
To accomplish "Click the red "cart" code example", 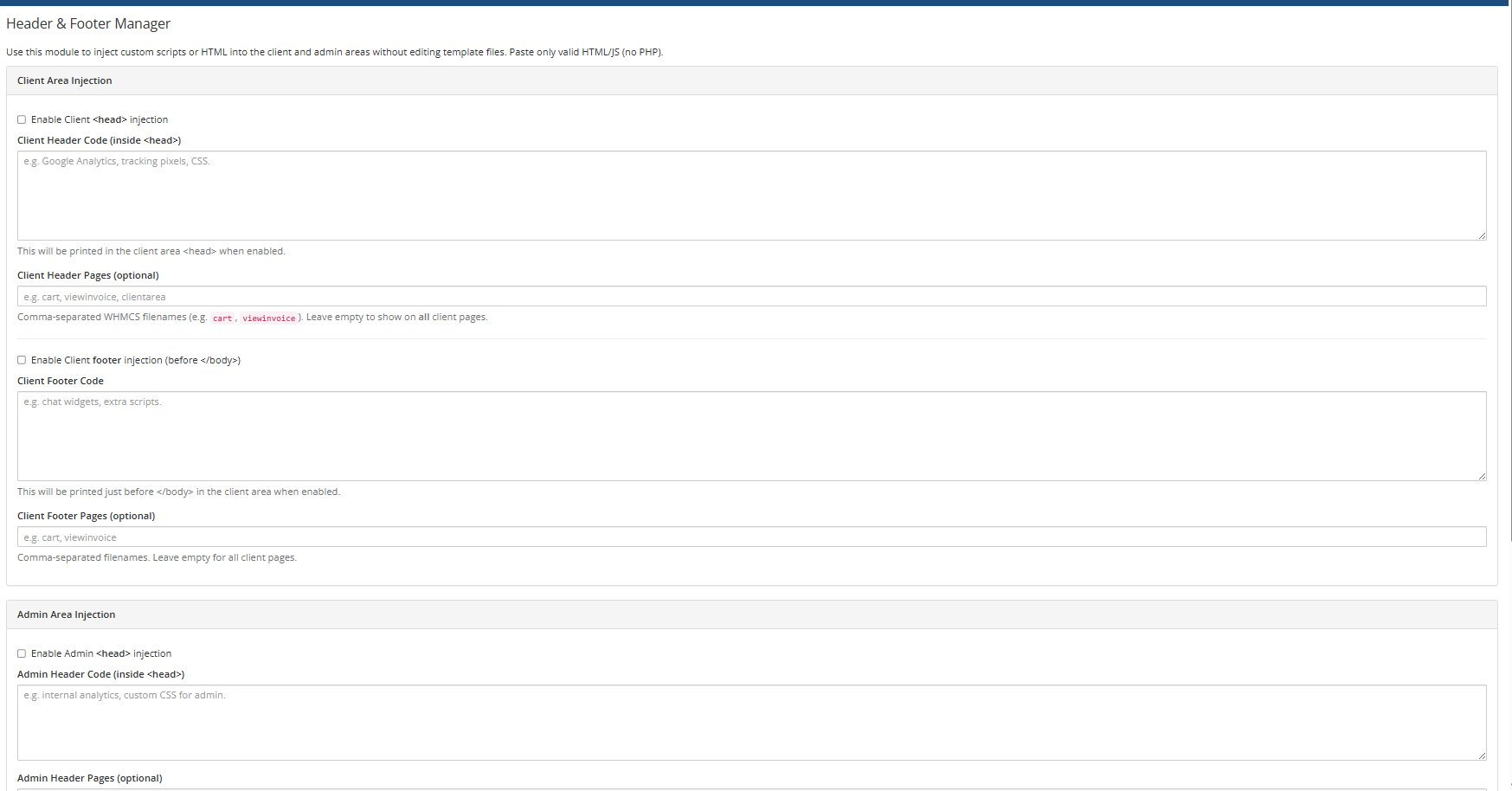I will (222, 318).
